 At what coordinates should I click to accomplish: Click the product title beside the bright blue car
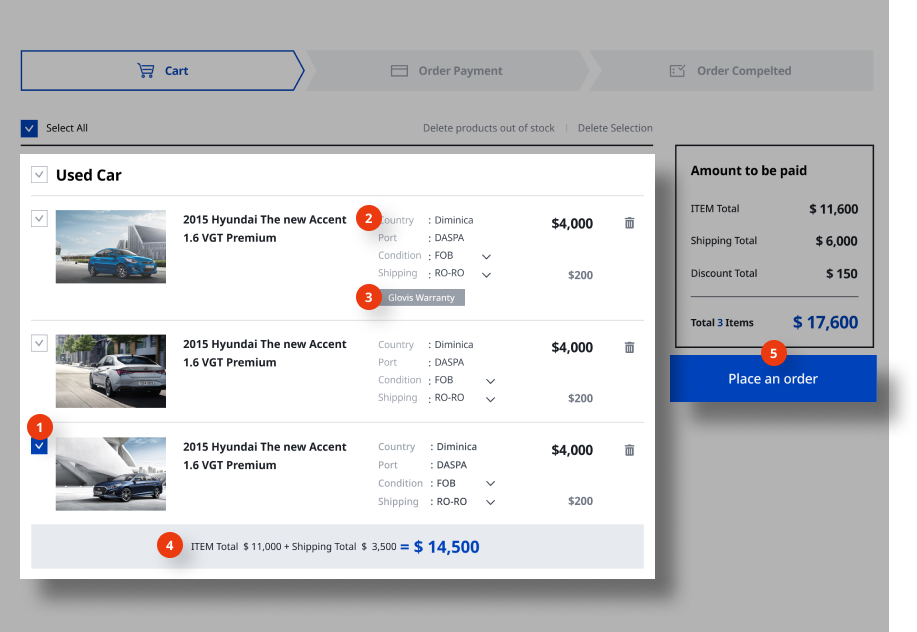point(264,229)
